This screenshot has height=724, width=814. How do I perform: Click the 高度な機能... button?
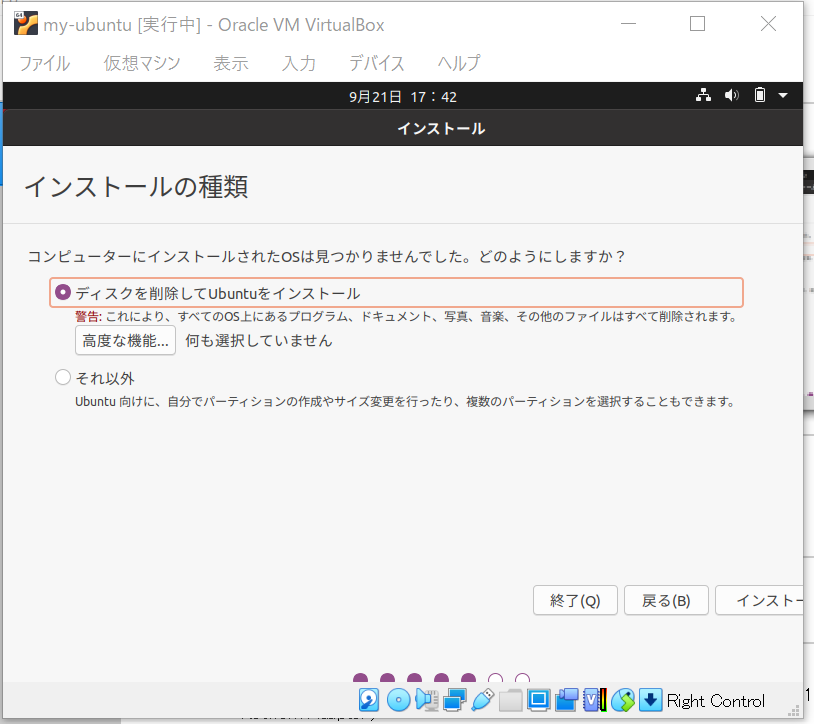point(125,340)
